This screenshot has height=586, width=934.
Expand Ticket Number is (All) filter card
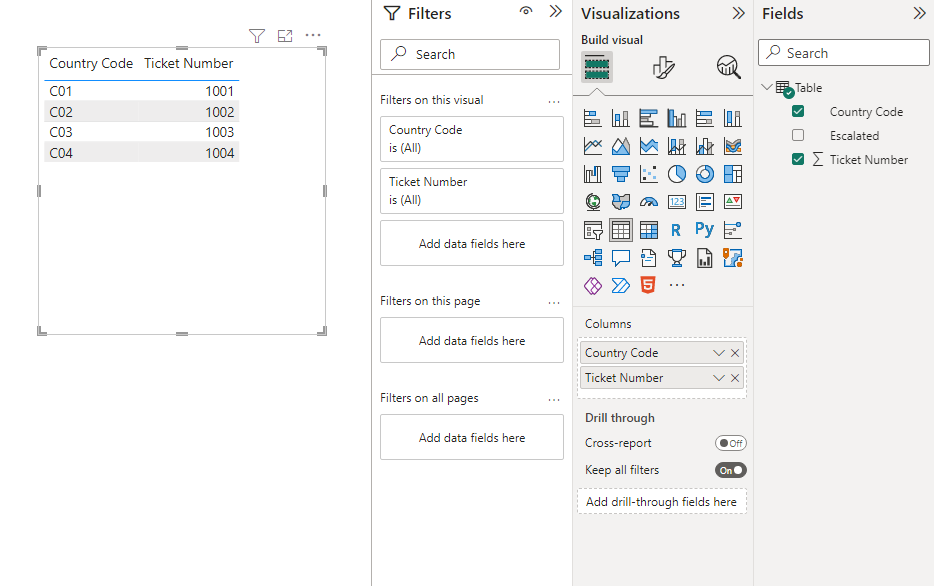click(x=472, y=191)
